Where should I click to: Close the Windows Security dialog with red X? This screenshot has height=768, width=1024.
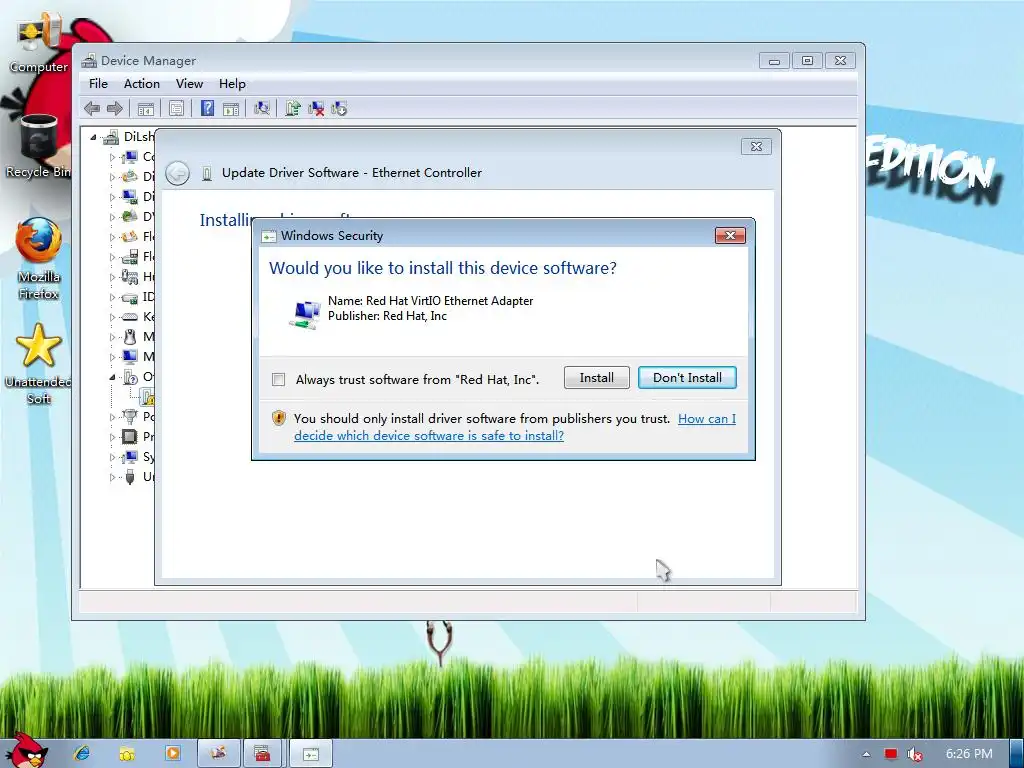(730, 235)
